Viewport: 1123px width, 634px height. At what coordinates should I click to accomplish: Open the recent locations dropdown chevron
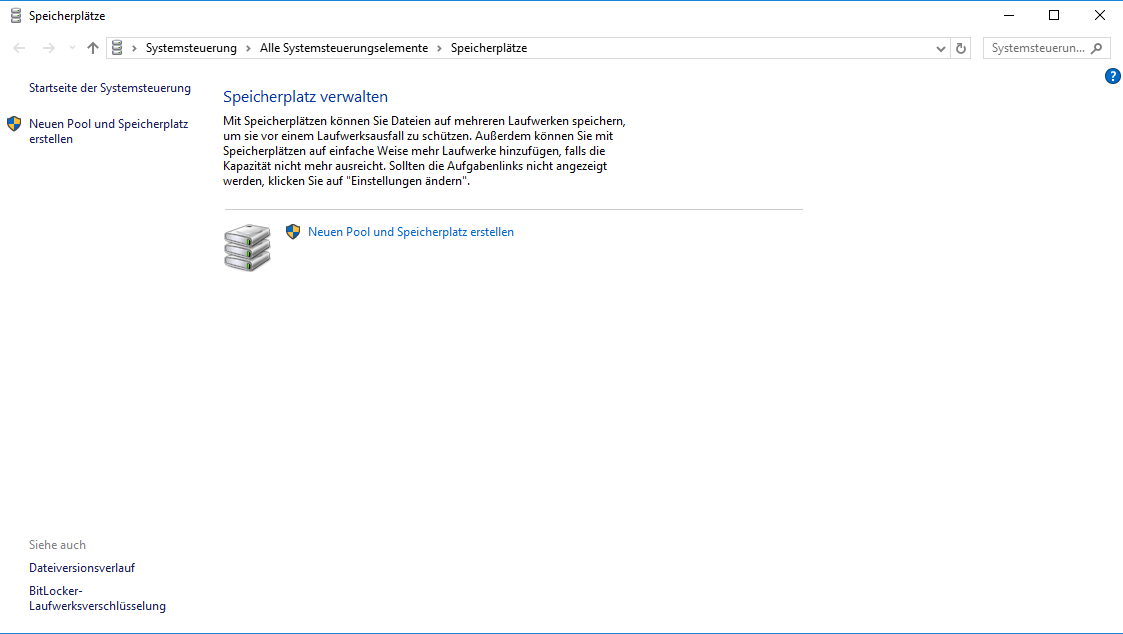pos(72,48)
